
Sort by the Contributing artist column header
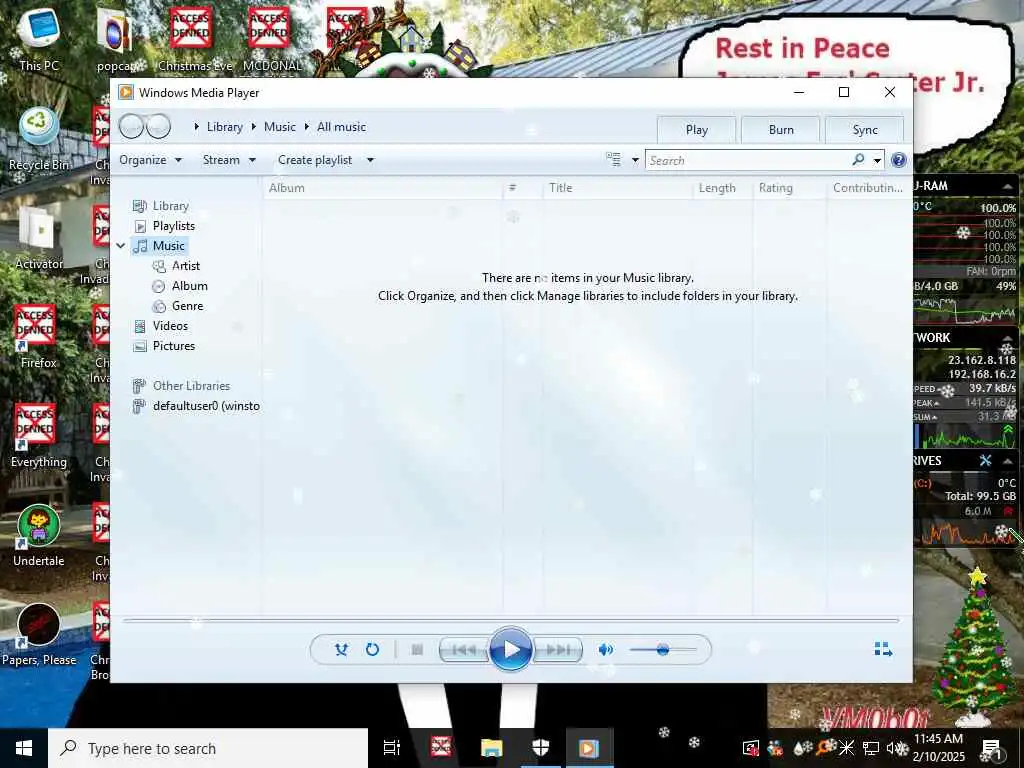coord(869,188)
